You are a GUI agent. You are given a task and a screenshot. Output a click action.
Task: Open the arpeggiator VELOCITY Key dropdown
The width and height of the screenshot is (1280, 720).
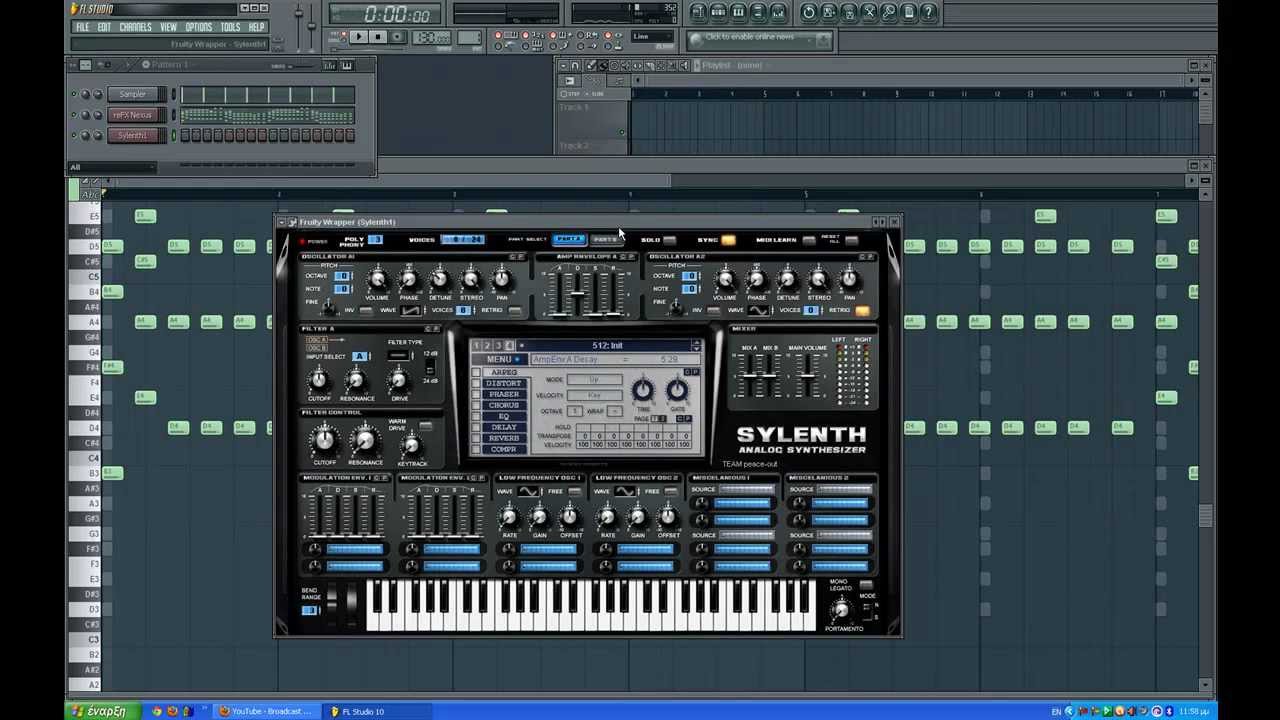[x=594, y=396]
